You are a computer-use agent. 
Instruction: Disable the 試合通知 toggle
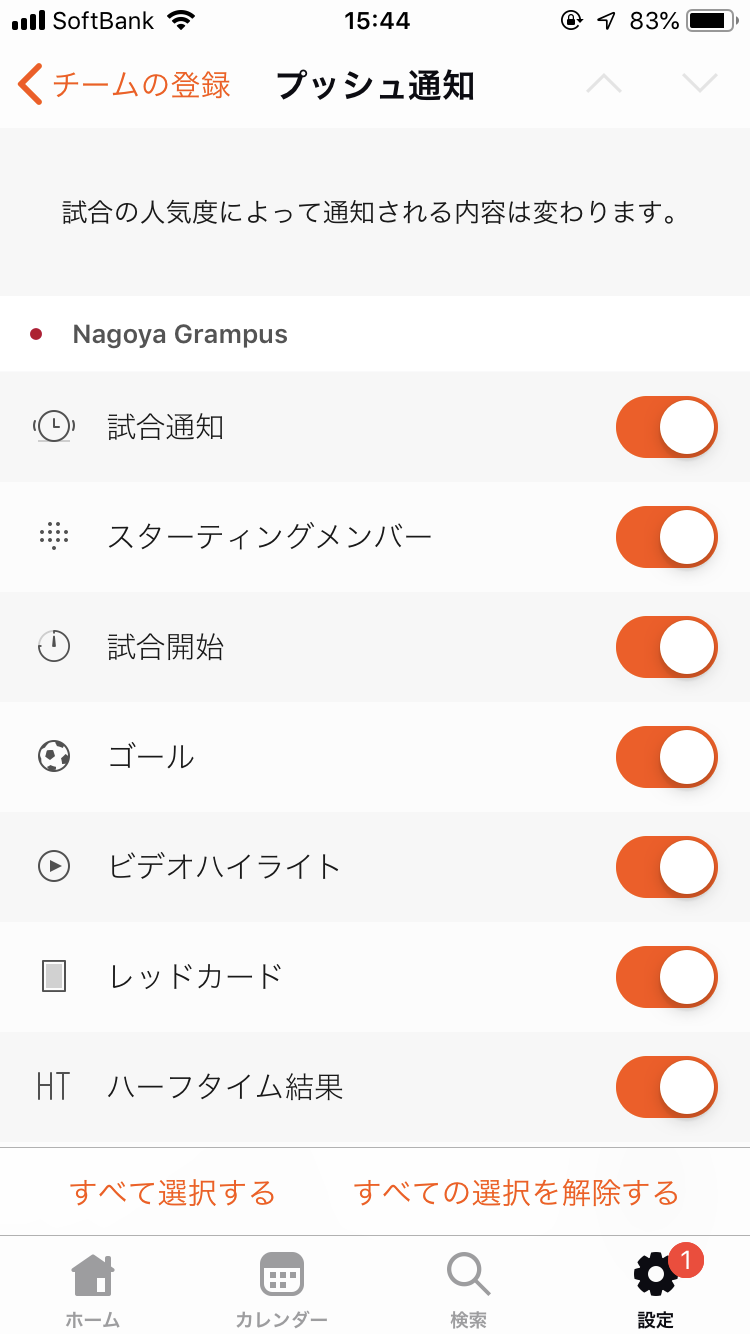tap(666, 427)
